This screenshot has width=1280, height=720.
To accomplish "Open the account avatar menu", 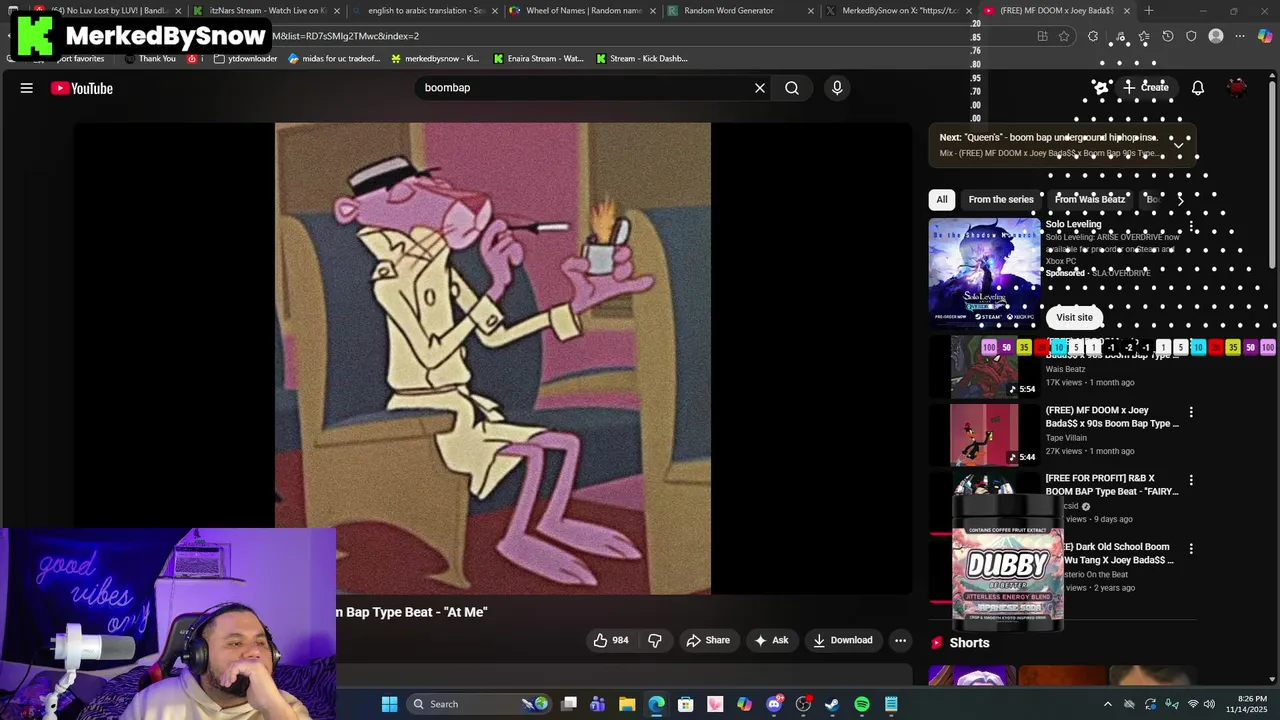I will [x=1238, y=88].
